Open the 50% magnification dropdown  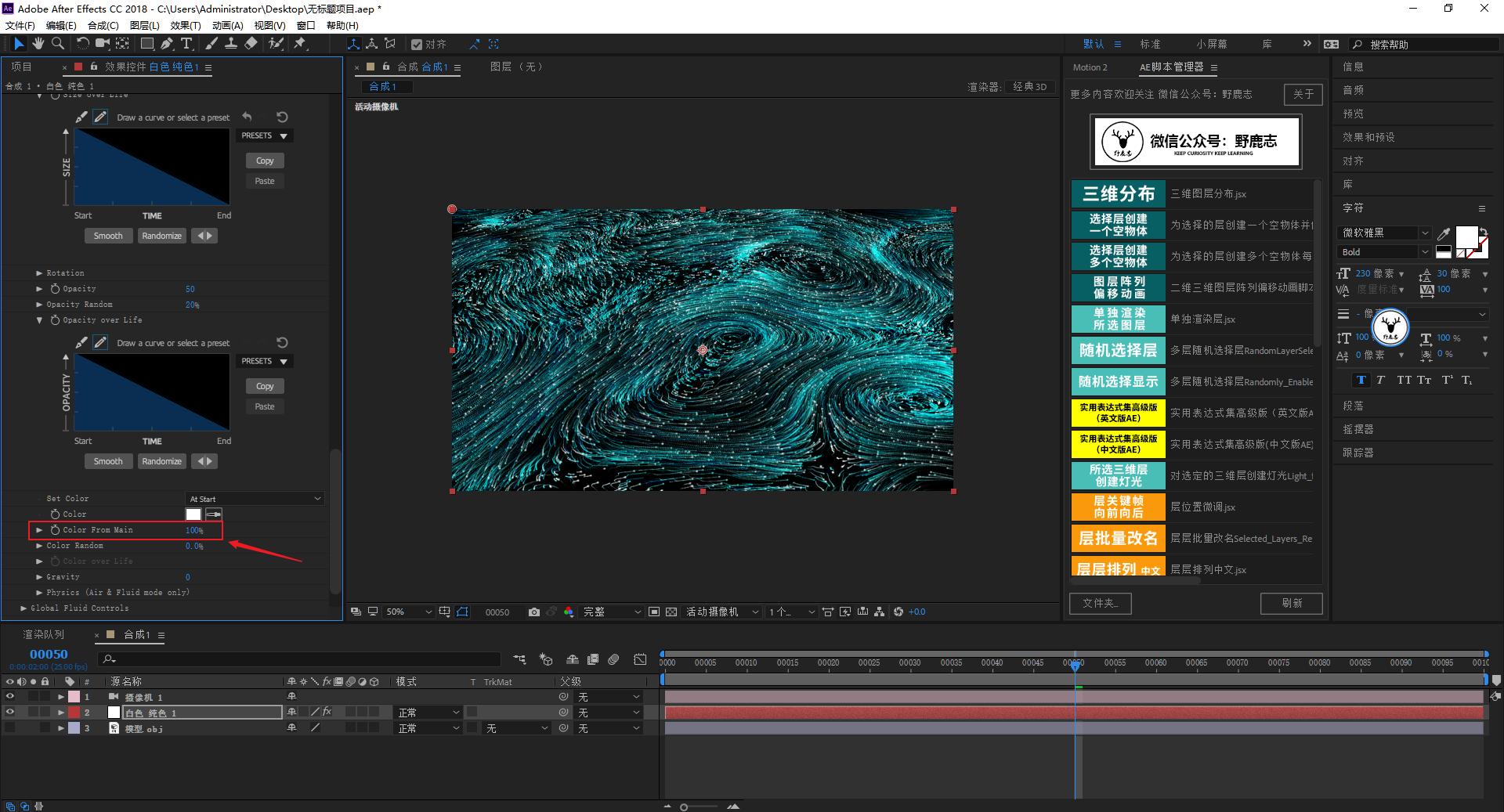[x=408, y=612]
